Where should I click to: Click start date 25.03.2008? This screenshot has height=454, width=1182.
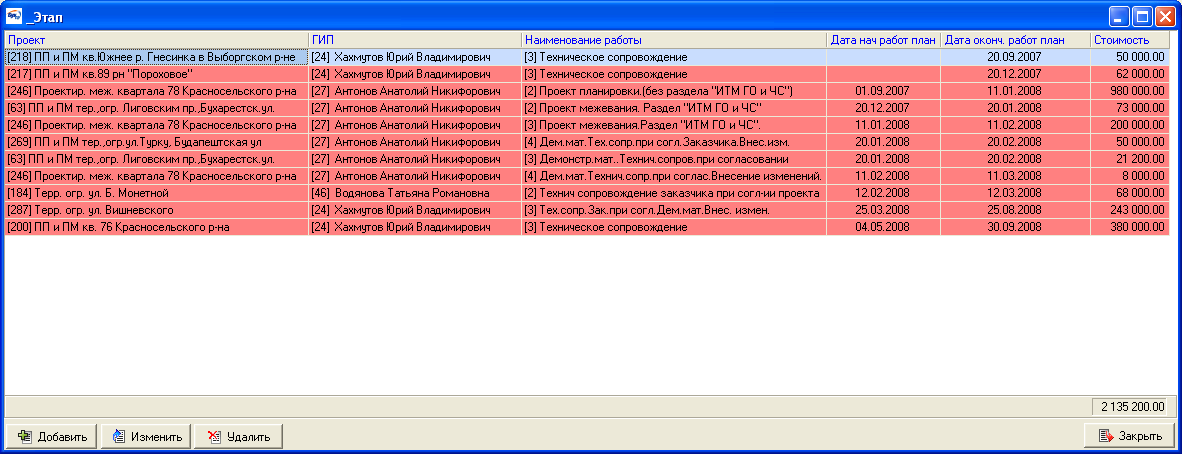pyautogui.click(x=883, y=210)
